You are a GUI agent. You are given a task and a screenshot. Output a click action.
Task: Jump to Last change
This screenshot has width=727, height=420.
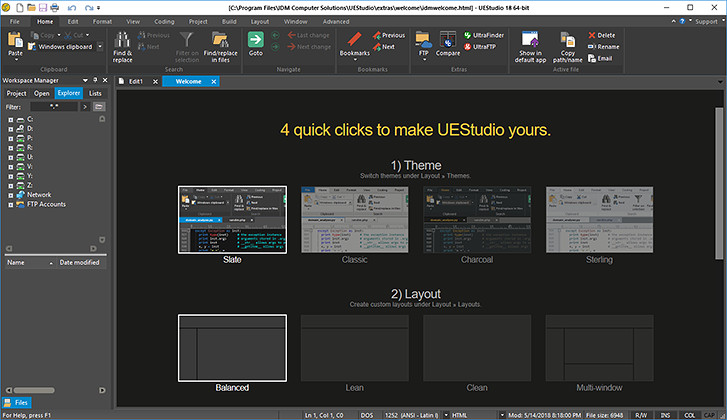coord(308,35)
